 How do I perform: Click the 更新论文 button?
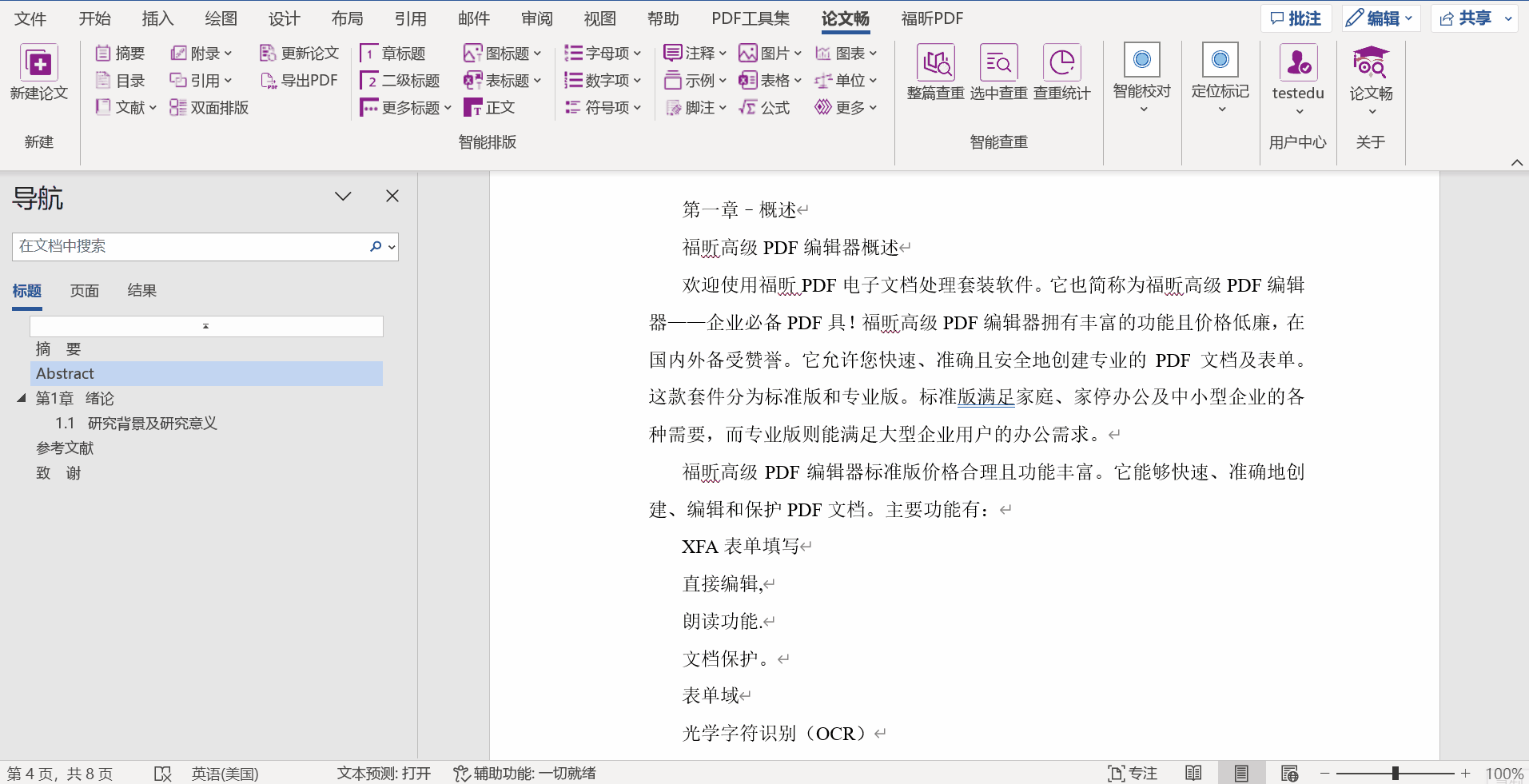pyautogui.click(x=300, y=54)
